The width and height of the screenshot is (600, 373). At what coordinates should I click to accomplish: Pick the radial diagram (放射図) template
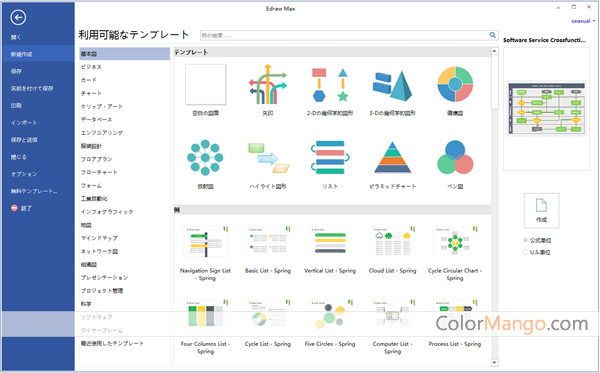(205, 158)
